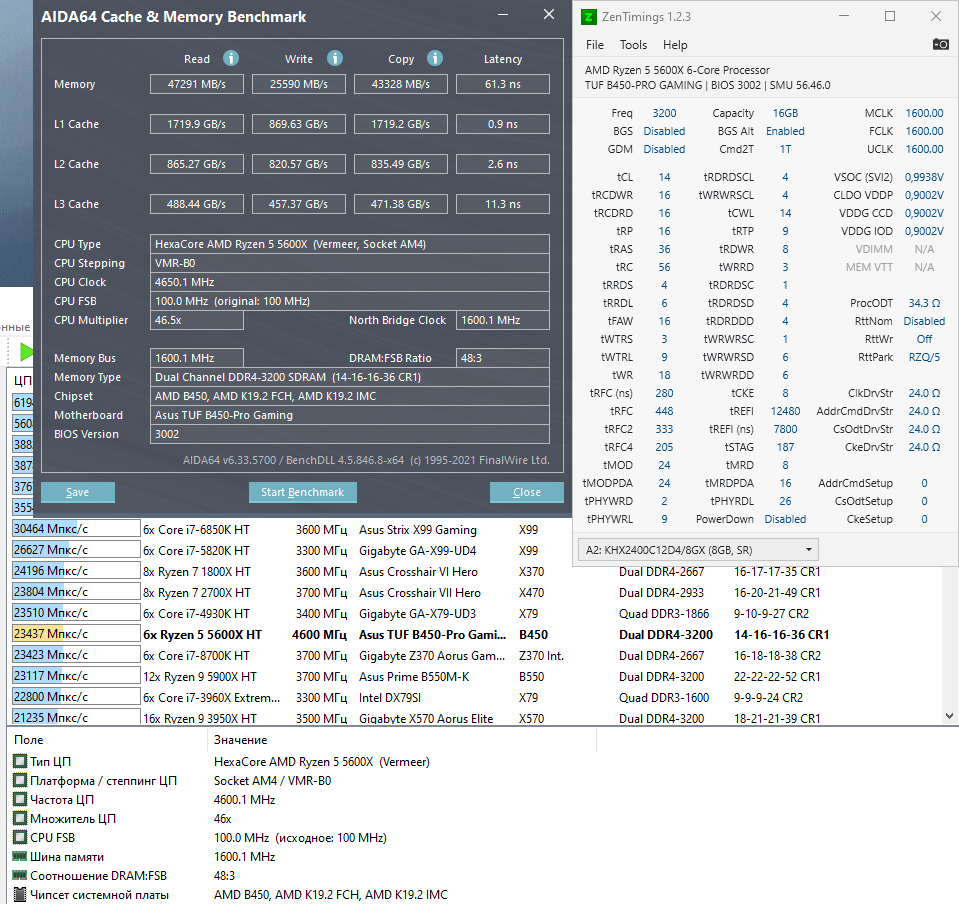Take a screenshot with ZenTimings camera icon
This screenshot has height=904, width=959.
[x=940, y=44]
